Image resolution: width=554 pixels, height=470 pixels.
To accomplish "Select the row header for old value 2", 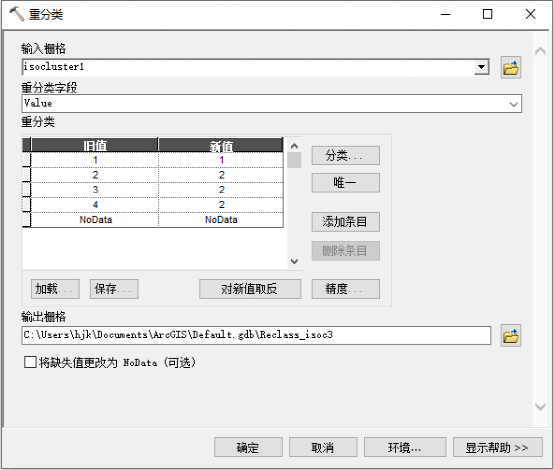I will coord(26,175).
